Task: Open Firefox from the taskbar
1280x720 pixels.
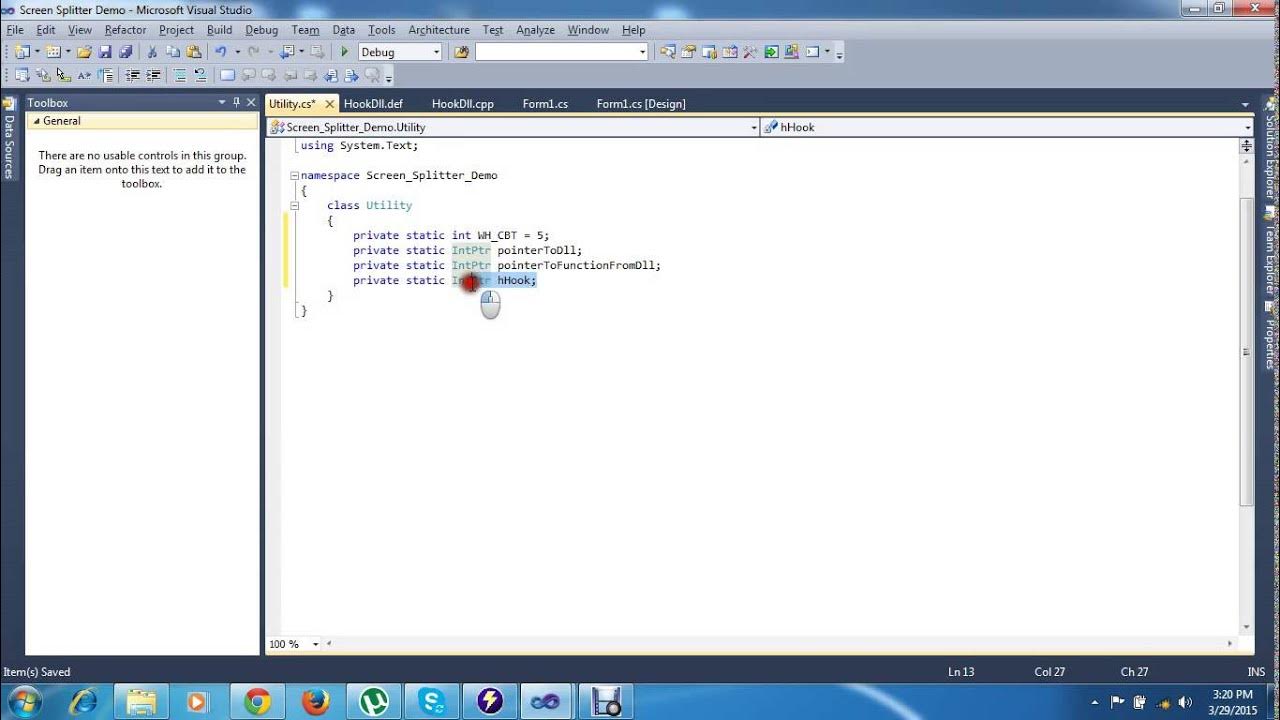Action: tap(315, 701)
